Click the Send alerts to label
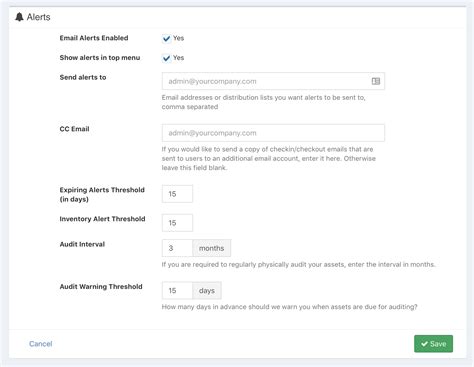 83,77
